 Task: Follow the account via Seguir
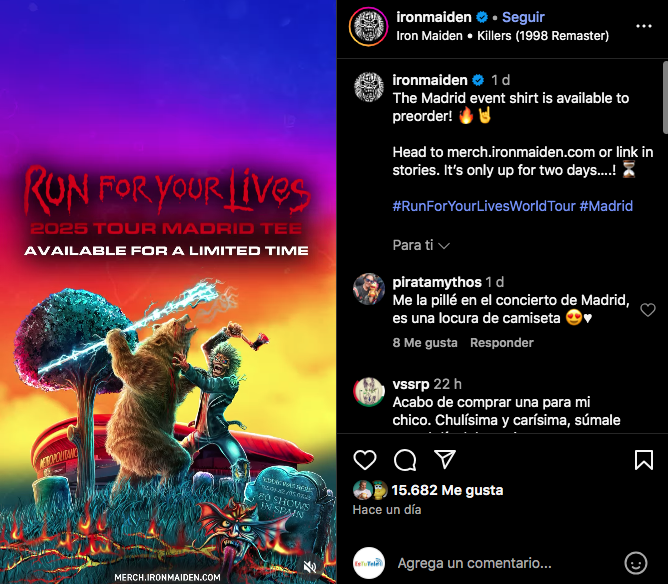click(x=523, y=17)
